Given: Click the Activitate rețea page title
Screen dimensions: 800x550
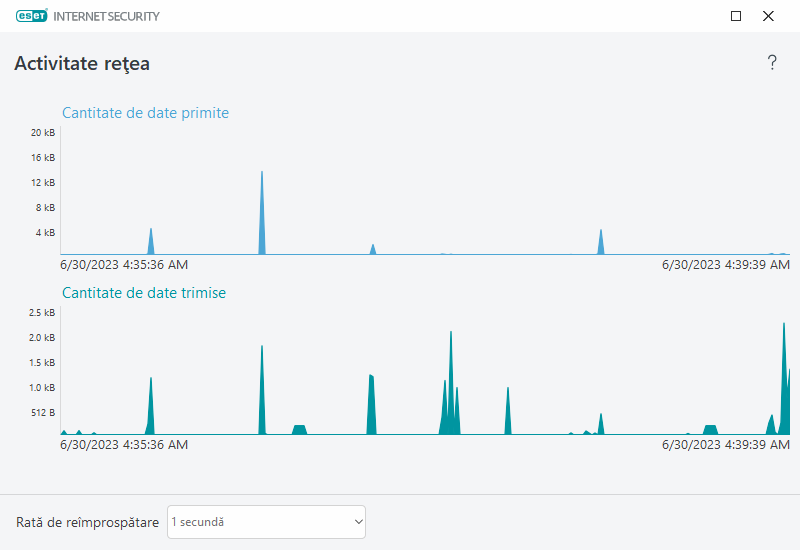Looking at the screenshot, I should click(x=82, y=64).
